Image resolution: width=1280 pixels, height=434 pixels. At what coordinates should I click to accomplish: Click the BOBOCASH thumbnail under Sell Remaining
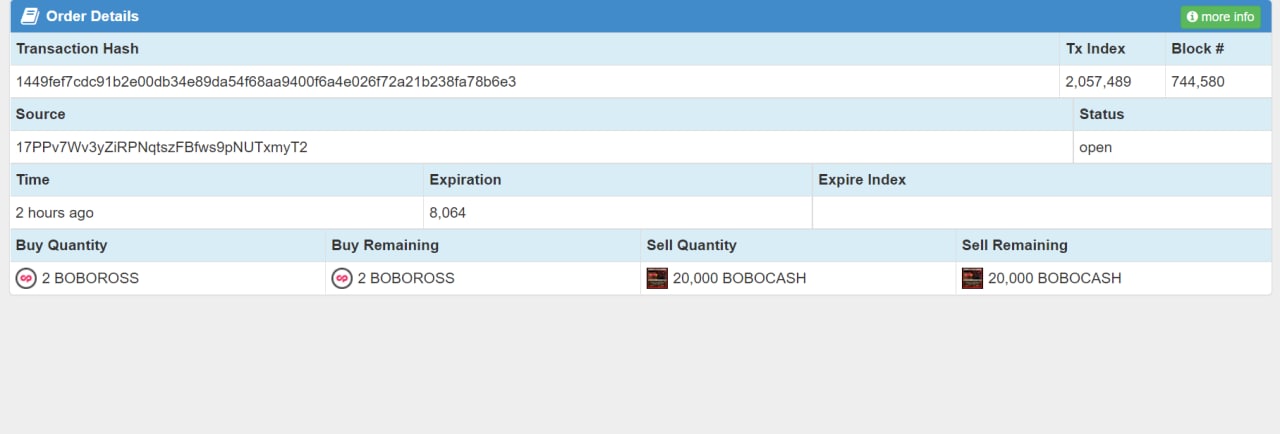[x=972, y=278]
